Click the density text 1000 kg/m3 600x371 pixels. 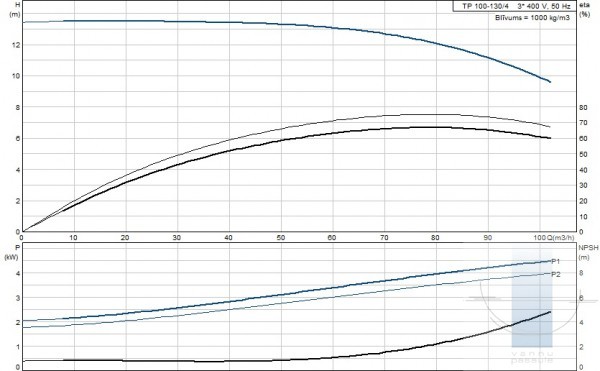tap(550, 18)
